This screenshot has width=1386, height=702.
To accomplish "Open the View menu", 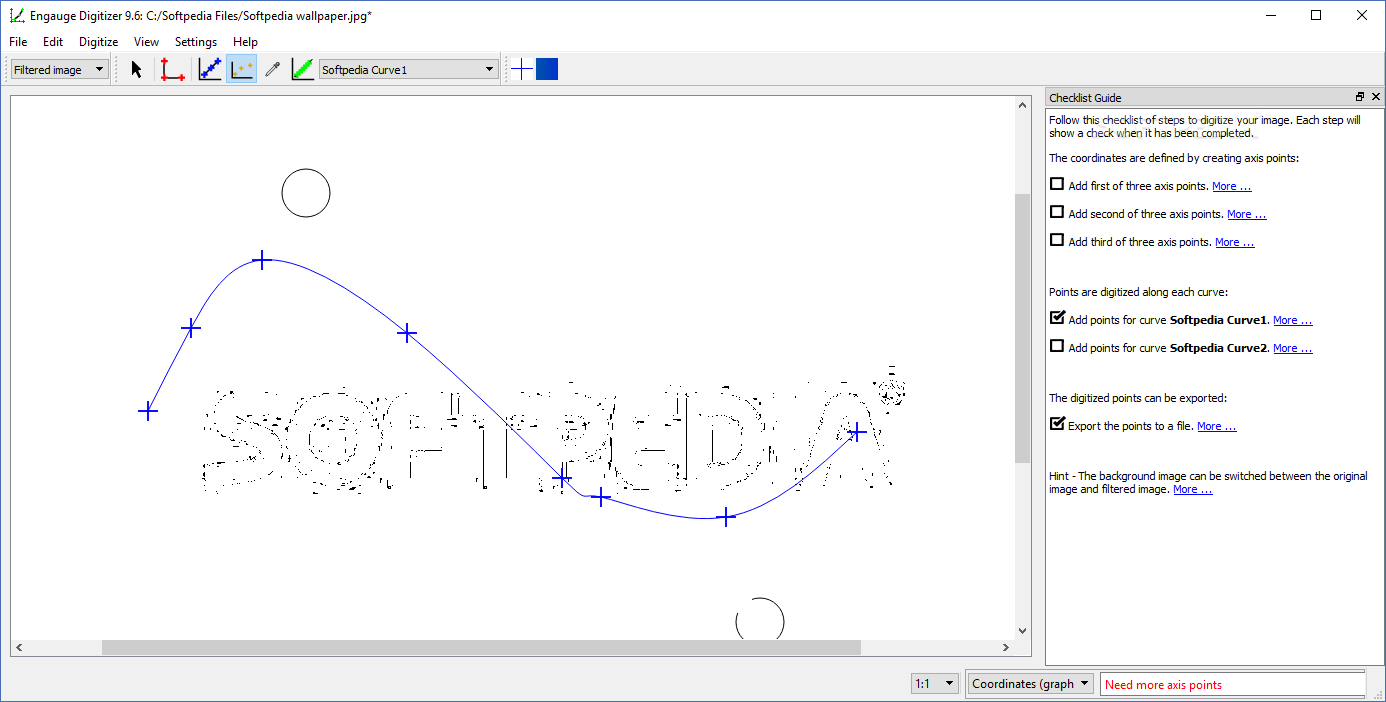I will pos(146,42).
